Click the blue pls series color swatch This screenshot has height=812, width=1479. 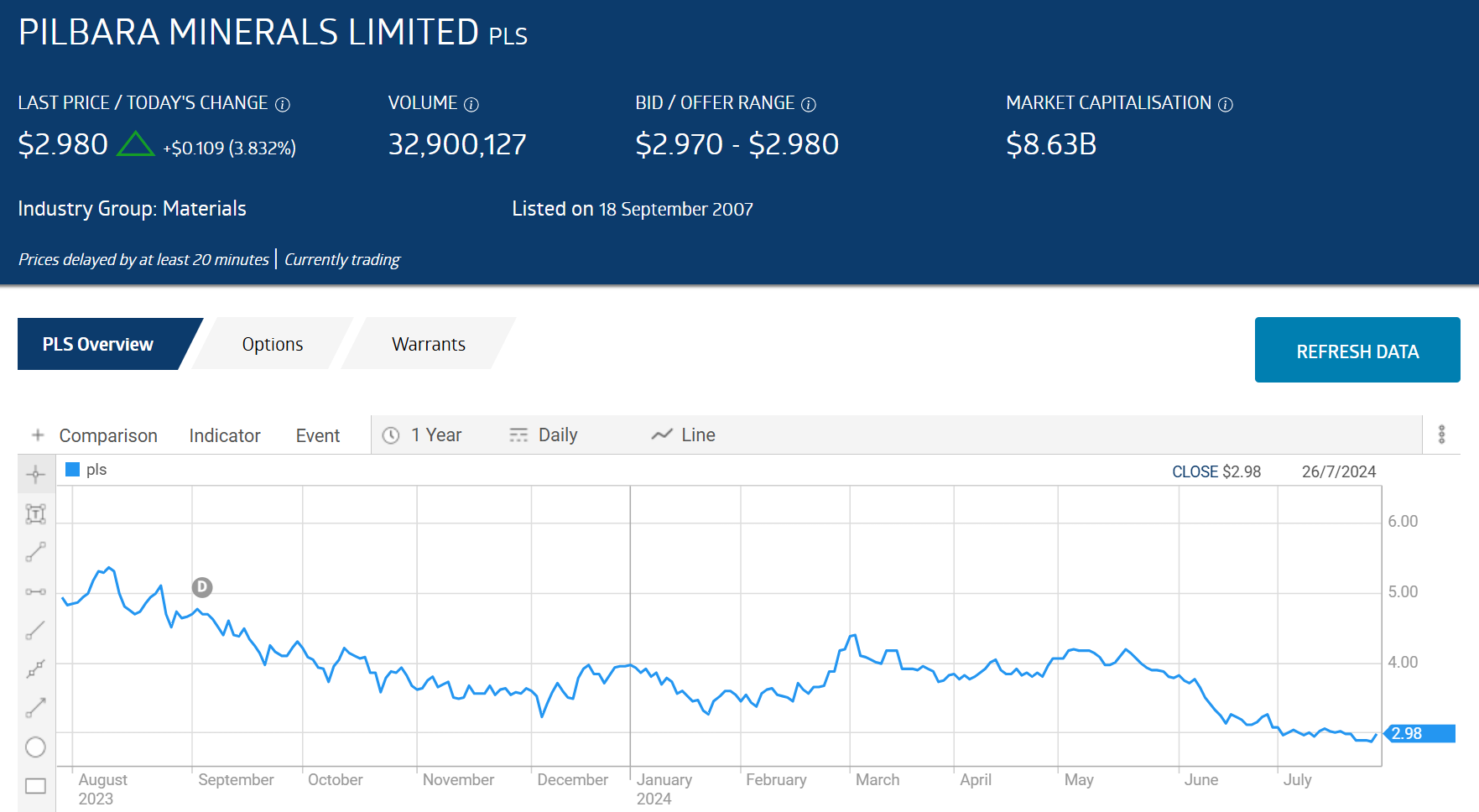click(x=72, y=470)
